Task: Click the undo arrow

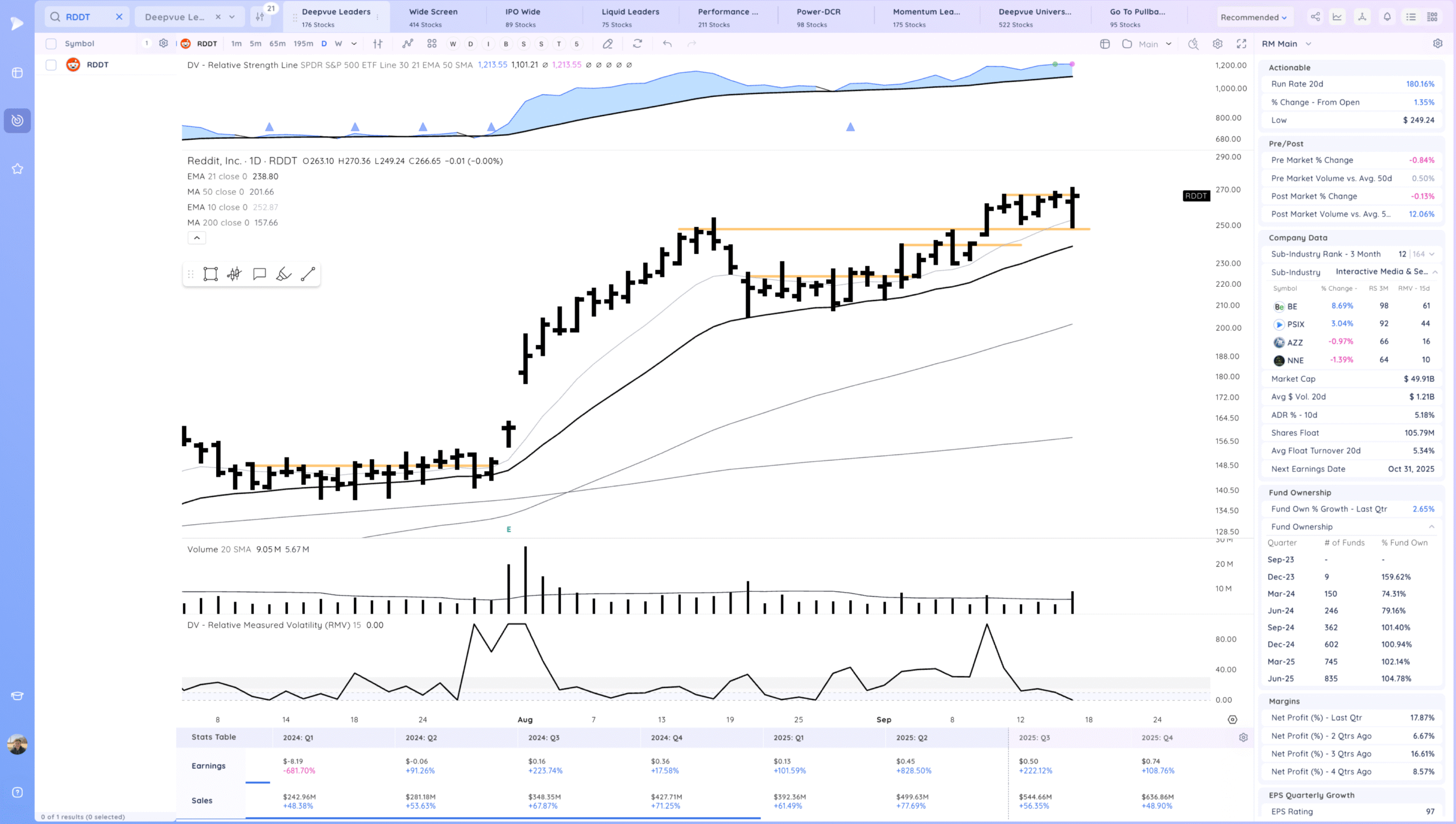Action: 667,44
